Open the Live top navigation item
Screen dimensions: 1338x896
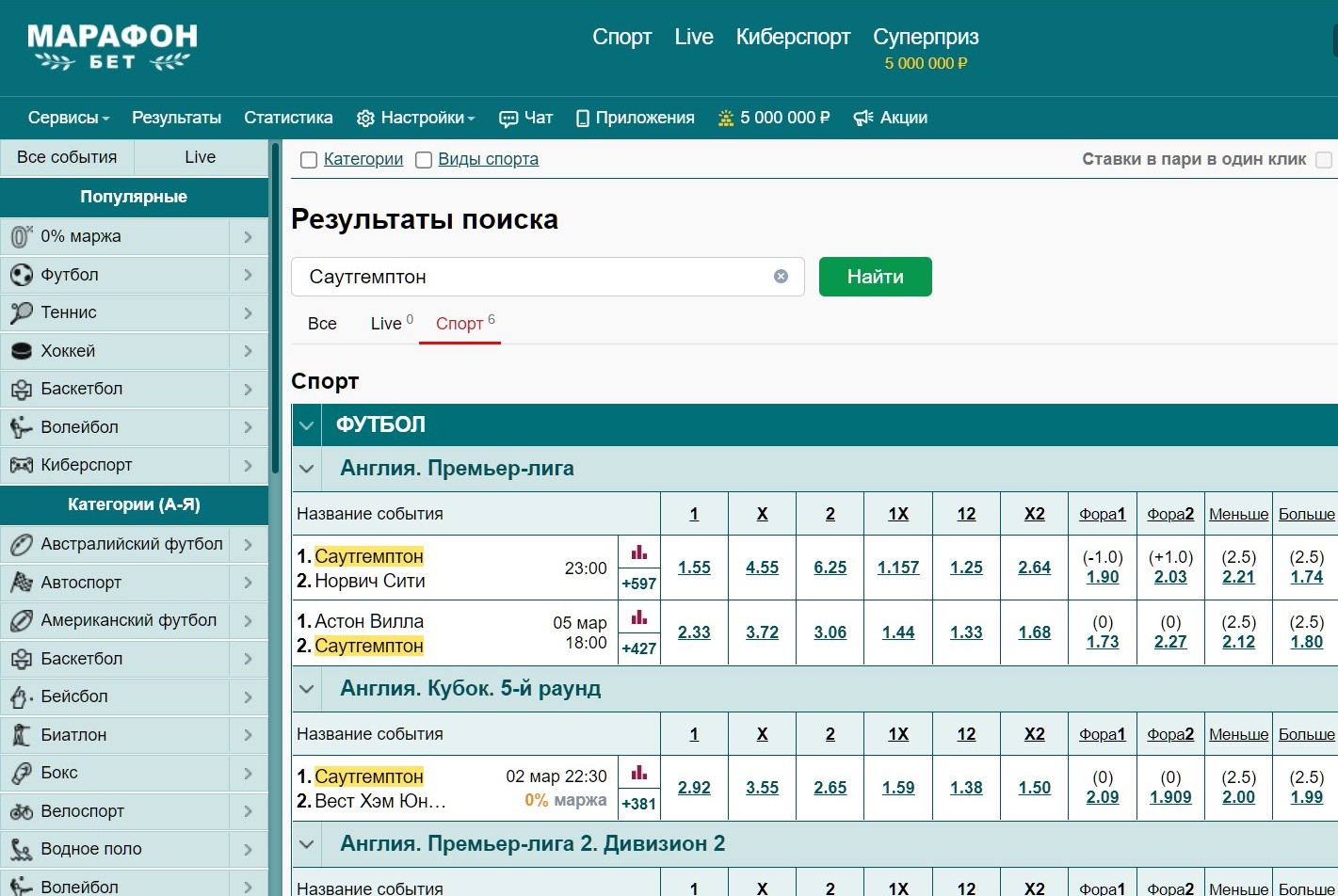(694, 37)
